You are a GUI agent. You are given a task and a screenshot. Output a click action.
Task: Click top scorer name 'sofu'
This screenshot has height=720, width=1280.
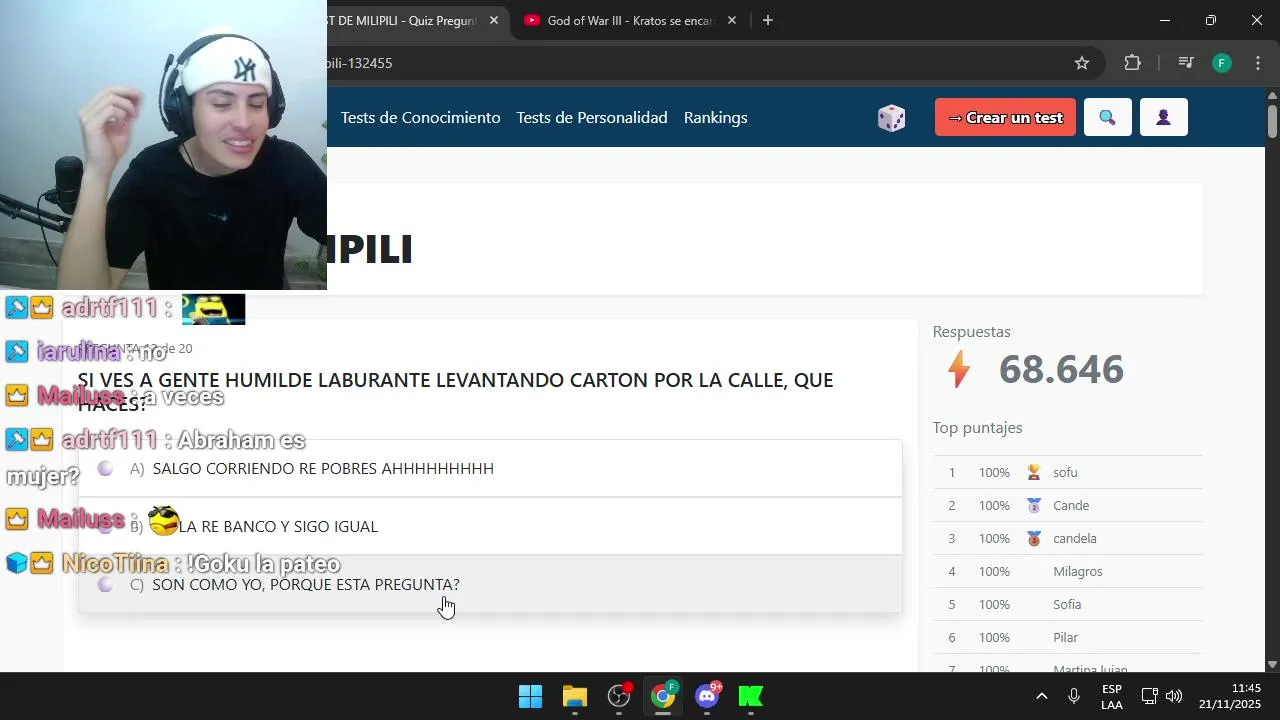click(x=1065, y=472)
